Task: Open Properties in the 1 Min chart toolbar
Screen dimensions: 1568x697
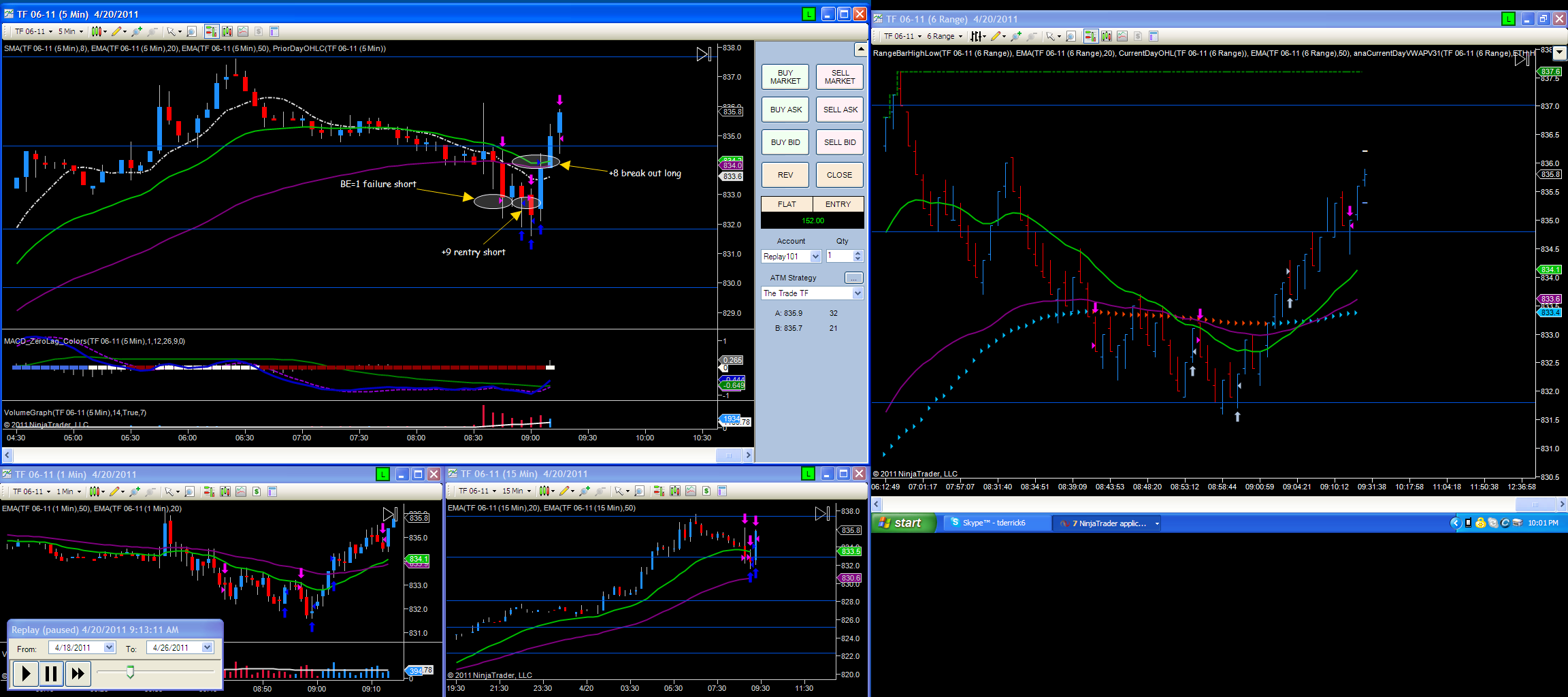Action: click(x=272, y=491)
